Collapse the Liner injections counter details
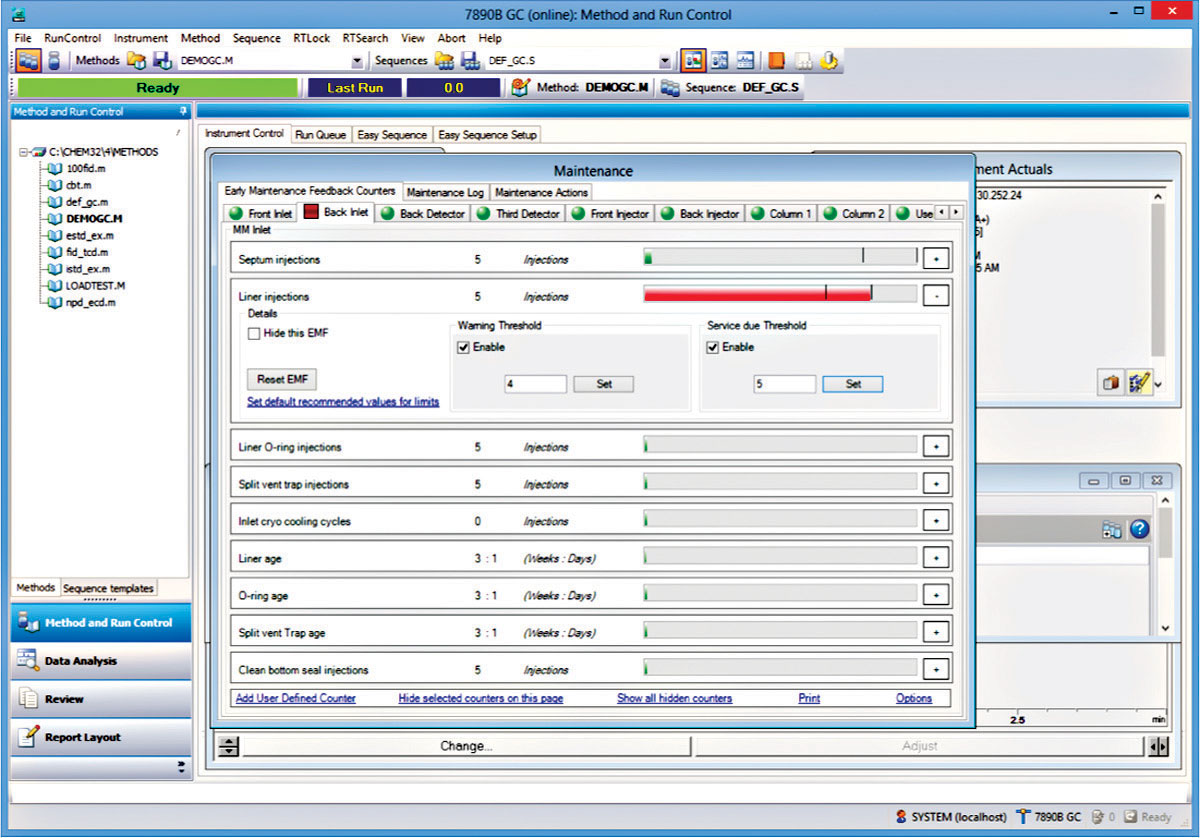1200x838 pixels. click(x=936, y=297)
